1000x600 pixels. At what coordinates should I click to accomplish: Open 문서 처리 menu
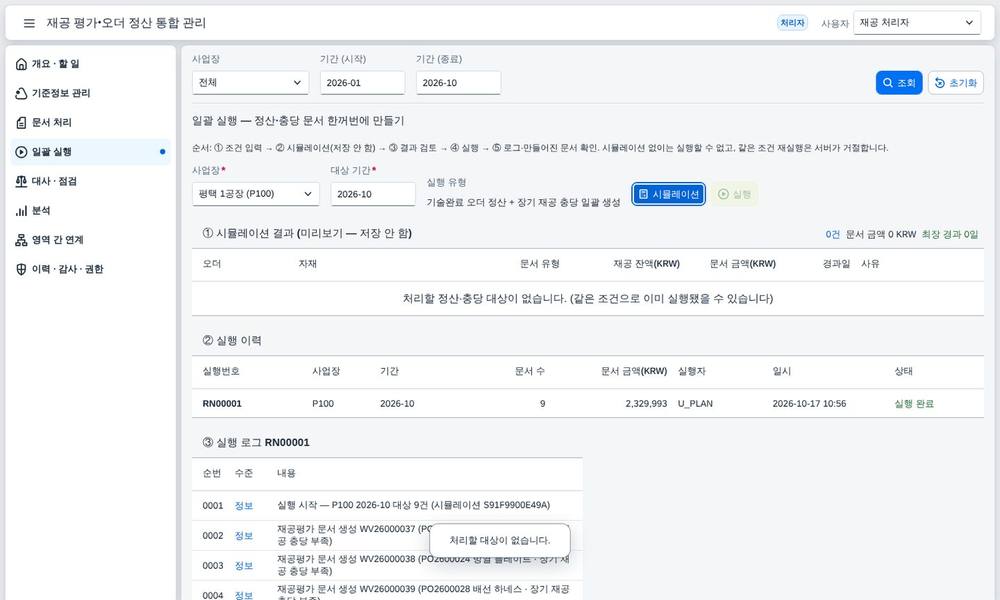[91, 122]
